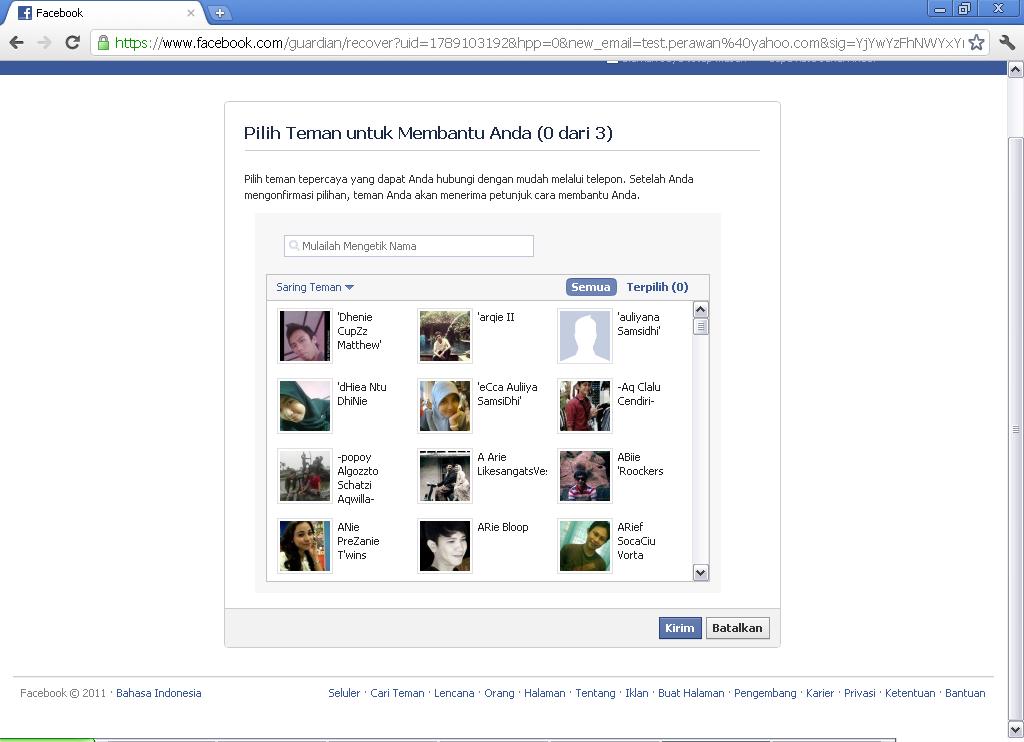Click the Batalkan button
Image resolution: width=1024 pixels, height=742 pixels.
pyautogui.click(x=737, y=628)
